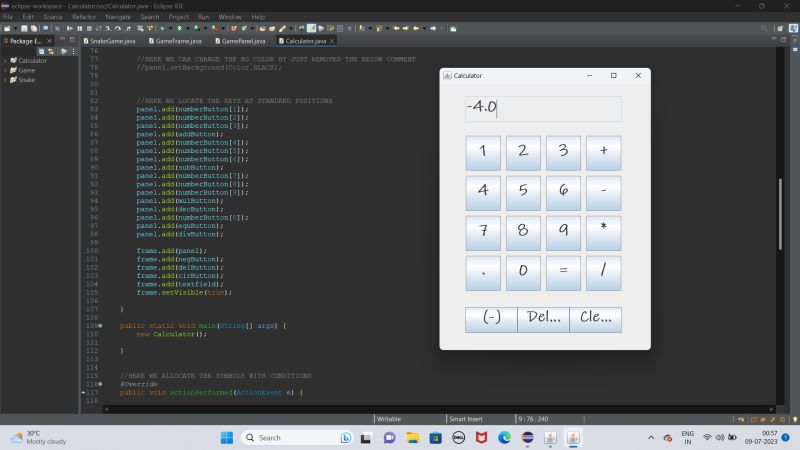Expand the Calculator project tree node
Viewport: 800px width, 450px height.
pos(5,60)
